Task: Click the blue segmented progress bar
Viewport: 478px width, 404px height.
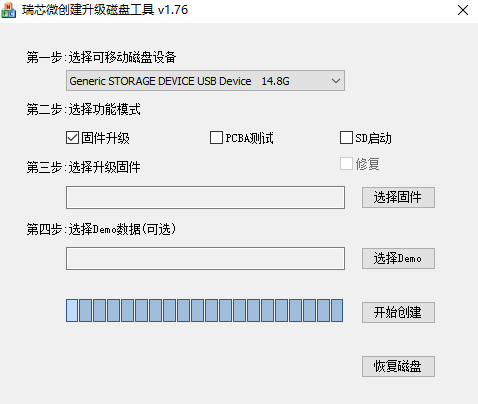Action: (204, 311)
